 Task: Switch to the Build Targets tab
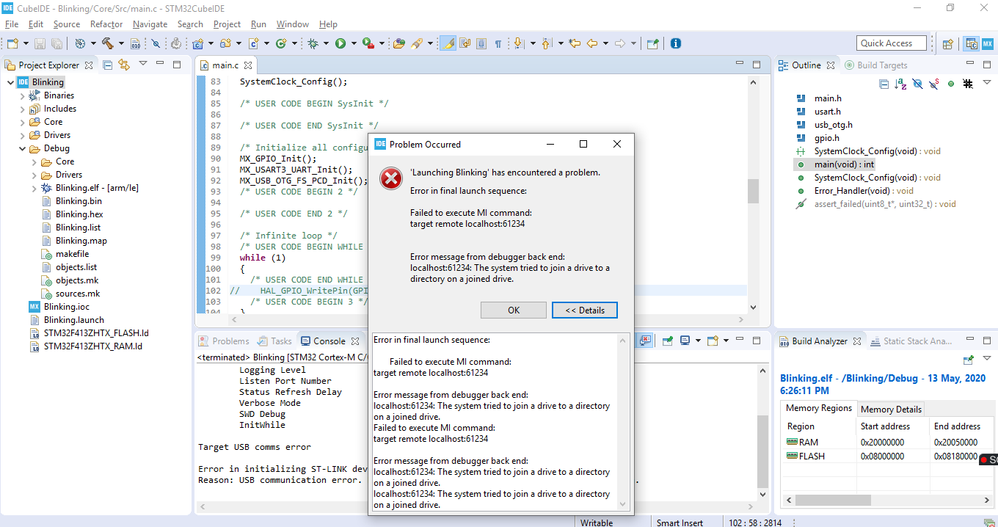[x=876, y=65]
